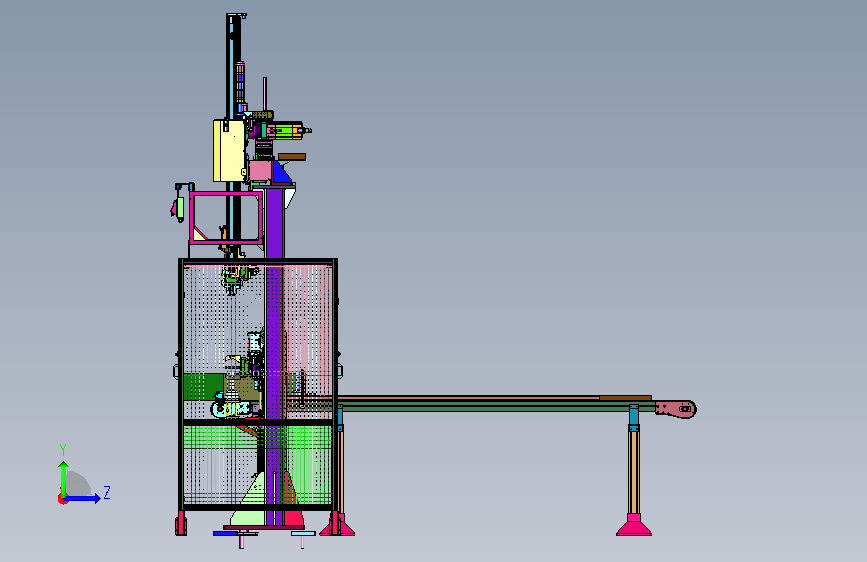Select the brown plate beside the pink block
The width and height of the screenshot is (867, 562).
(291, 157)
